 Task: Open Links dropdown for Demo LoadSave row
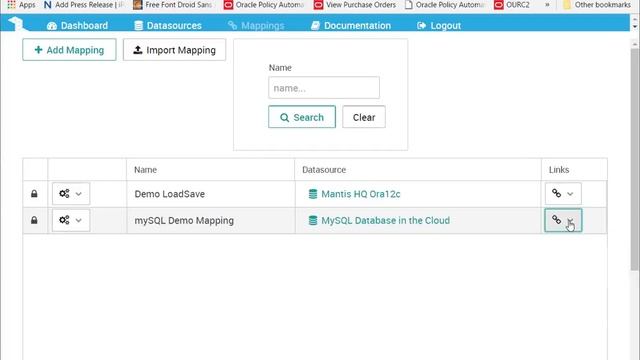point(563,193)
